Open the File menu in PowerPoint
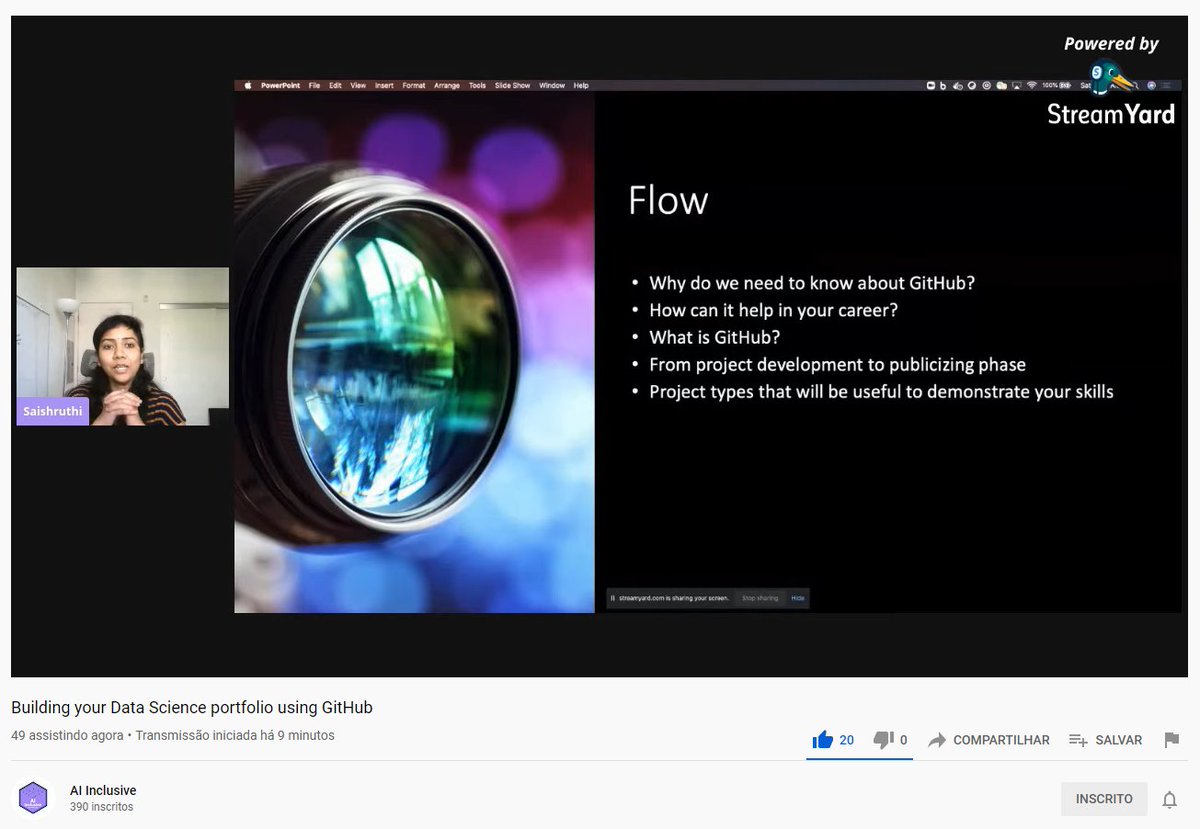Screen dimensions: 1200x829 click(314, 86)
